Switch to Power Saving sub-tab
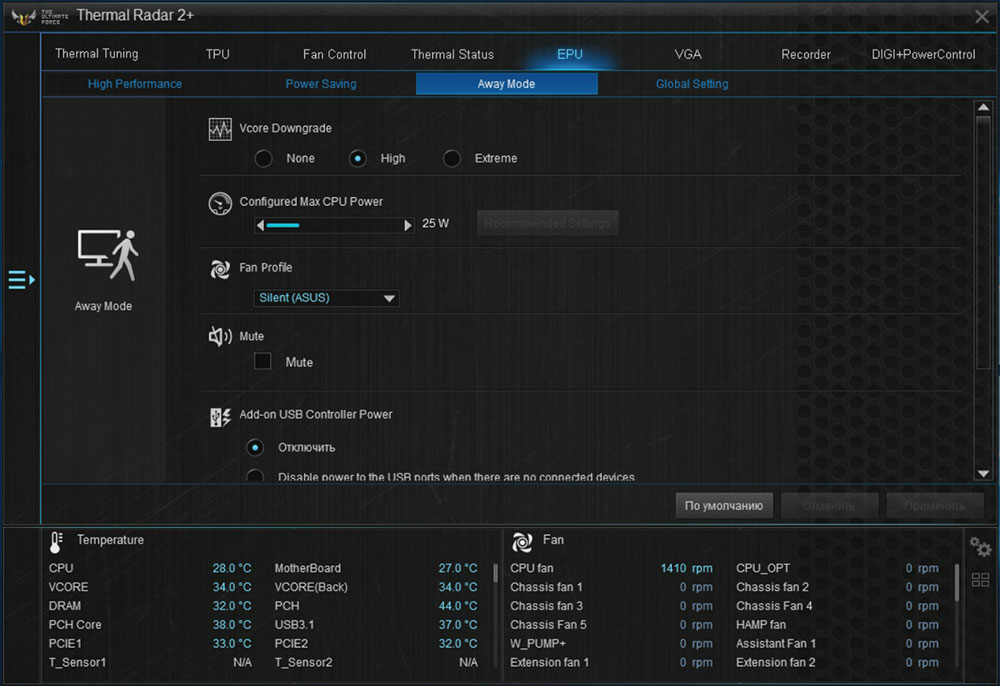Viewport: 1000px width, 686px height. 321,84
